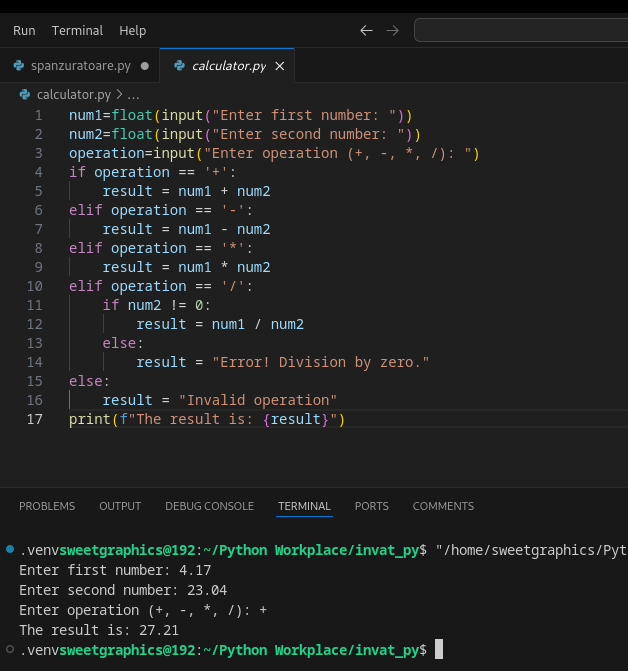
Task: Open the PORTS panel tab
Action: tap(372, 506)
